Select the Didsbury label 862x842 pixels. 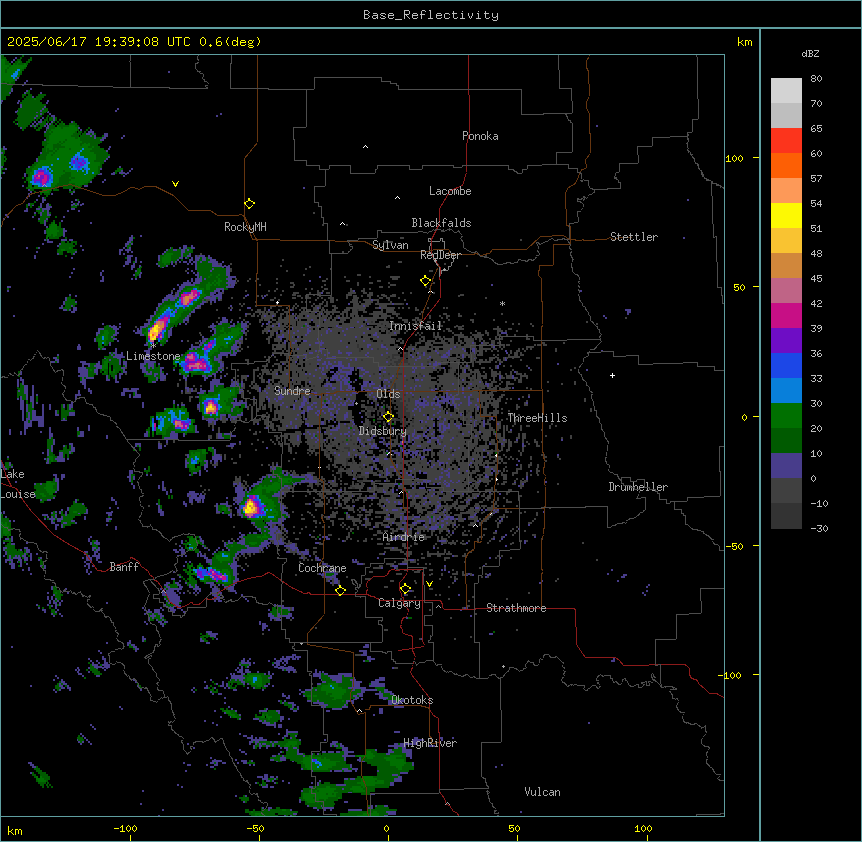(x=383, y=431)
